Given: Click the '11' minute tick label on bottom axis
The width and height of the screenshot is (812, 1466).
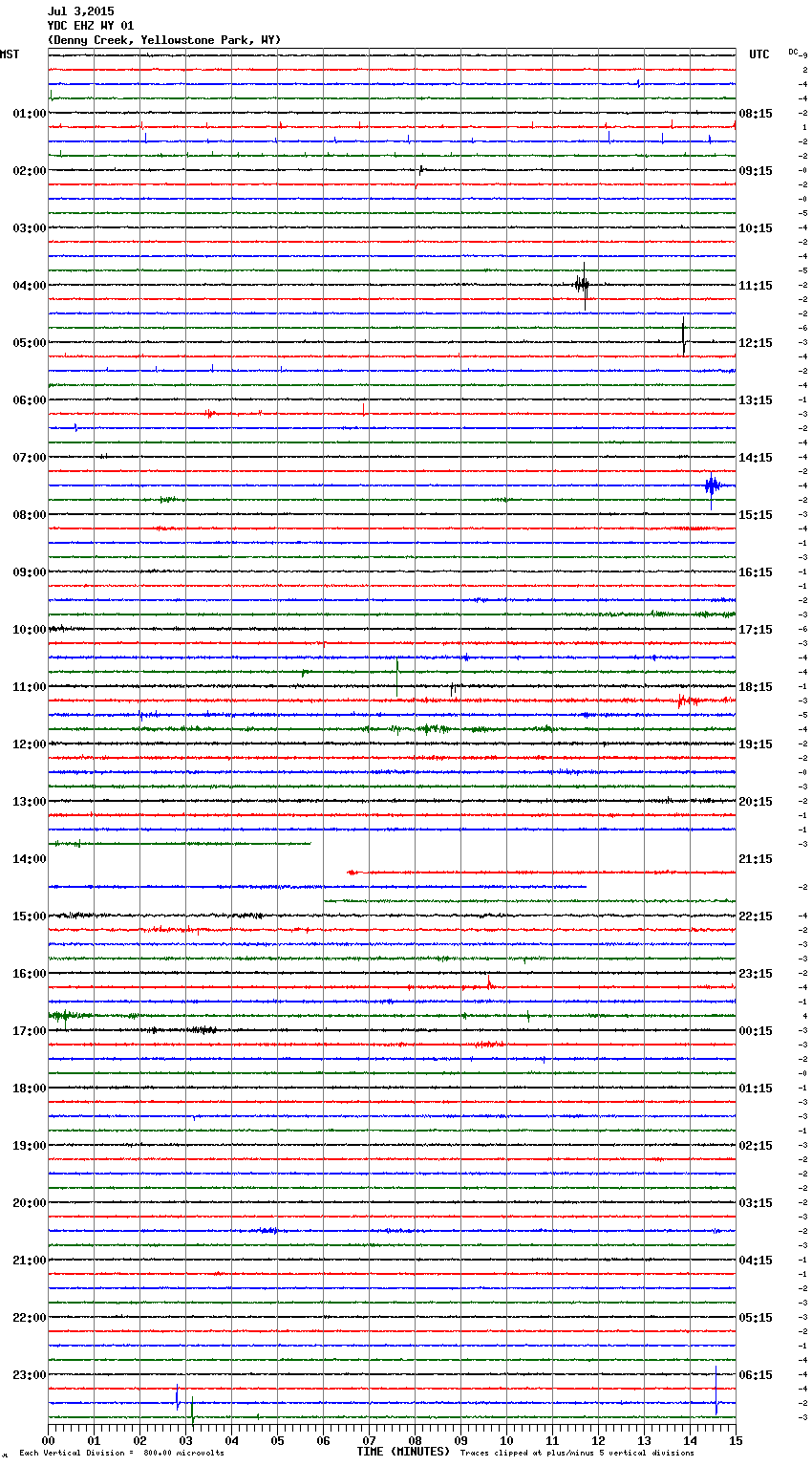Looking at the screenshot, I should coord(552,1440).
